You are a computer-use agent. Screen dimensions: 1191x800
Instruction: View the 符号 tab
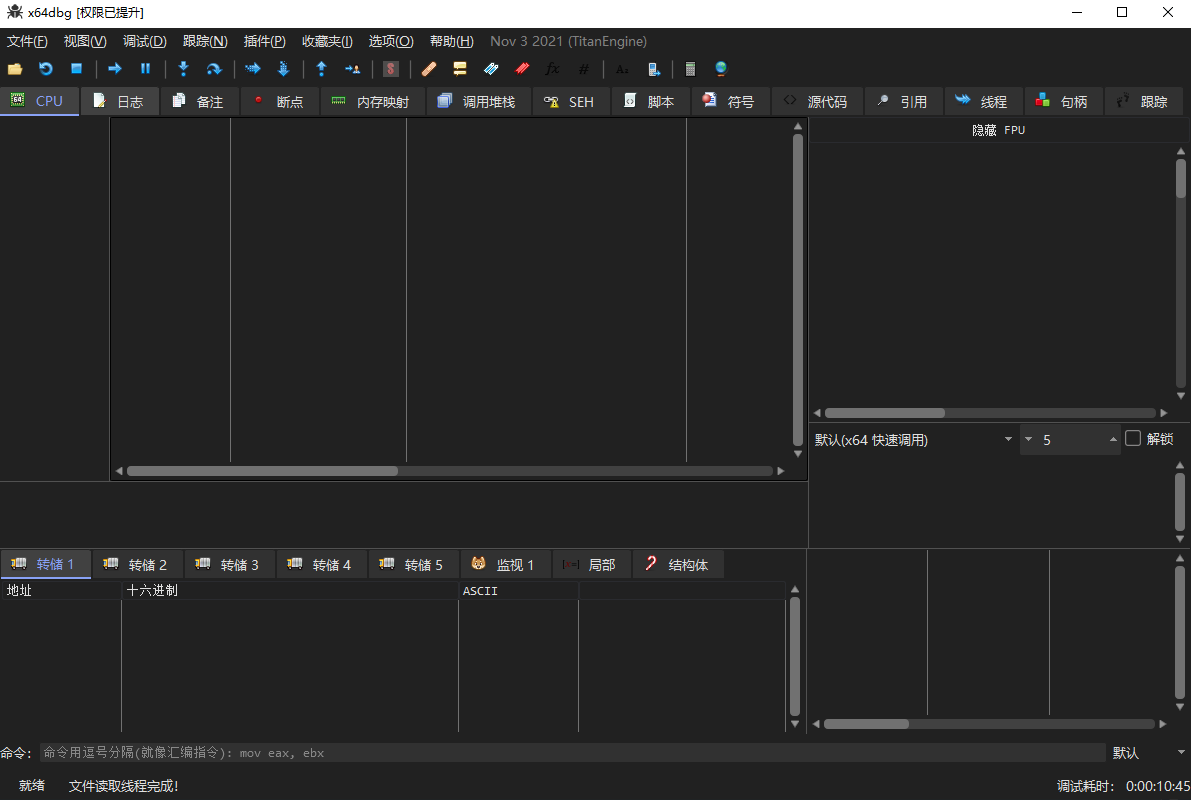pos(730,101)
